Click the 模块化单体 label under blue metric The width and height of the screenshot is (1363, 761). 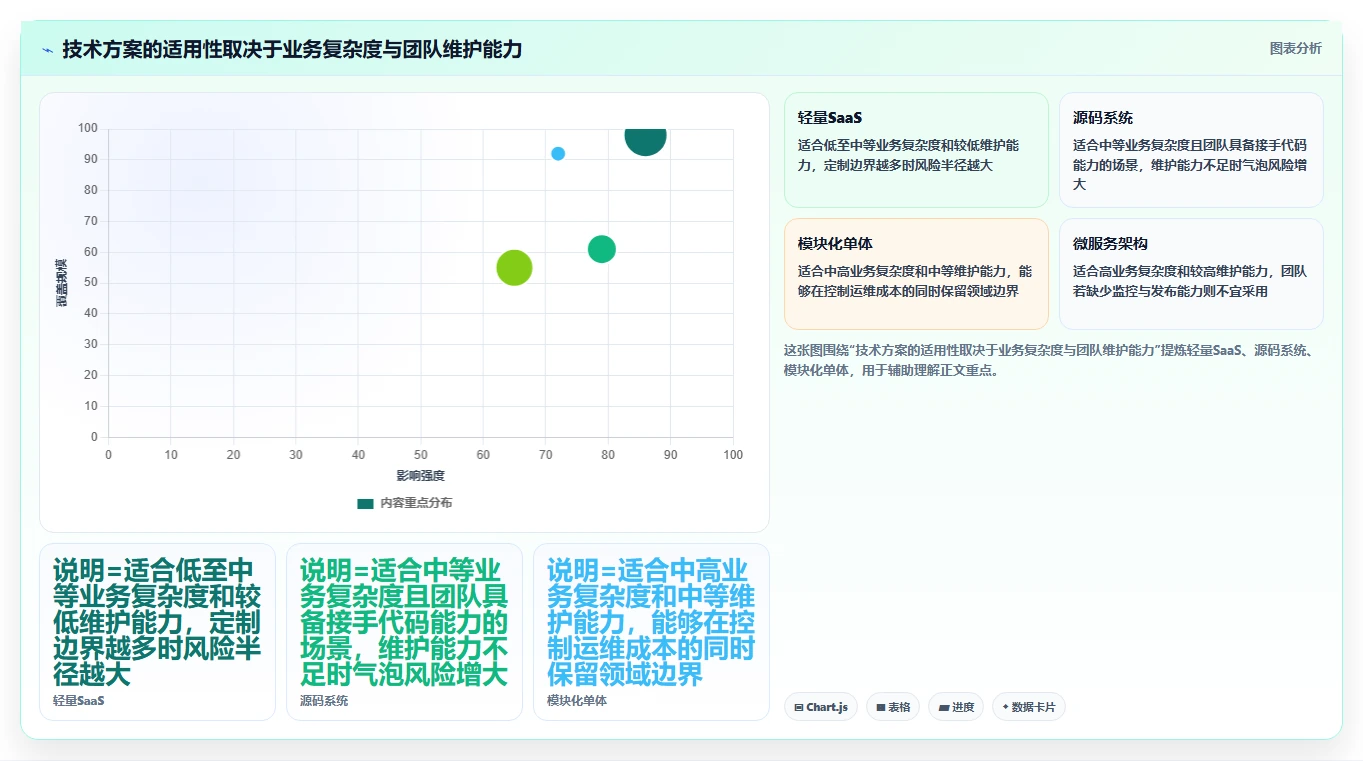tap(577, 701)
